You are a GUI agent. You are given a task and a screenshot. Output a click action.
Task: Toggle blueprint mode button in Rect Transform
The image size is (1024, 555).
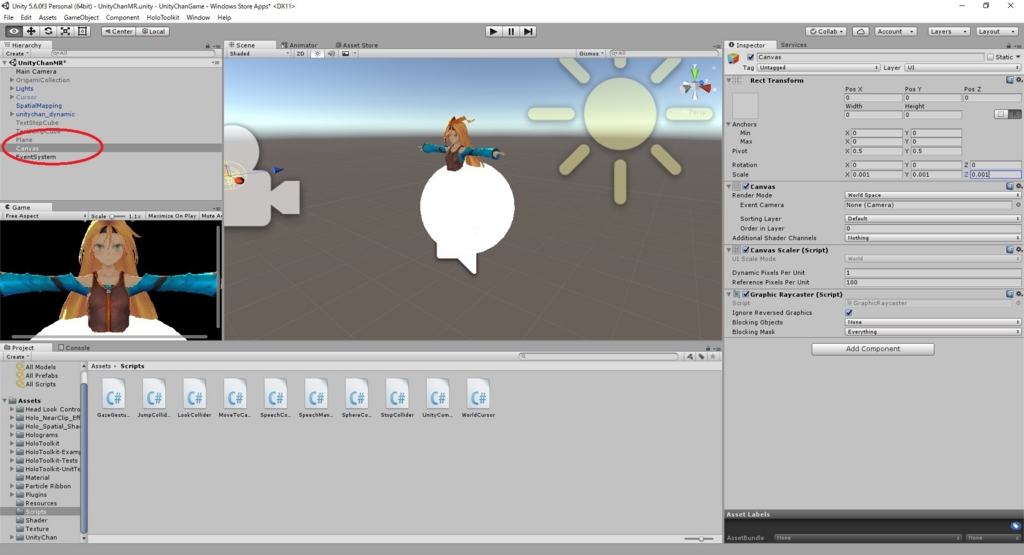(x=1001, y=114)
